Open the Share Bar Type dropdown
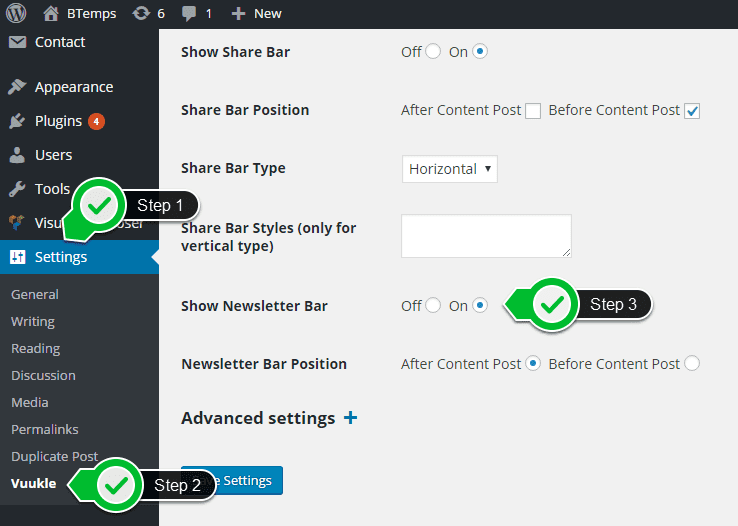Image resolution: width=738 pixels, height=526 pixels. tap(449, 169)
